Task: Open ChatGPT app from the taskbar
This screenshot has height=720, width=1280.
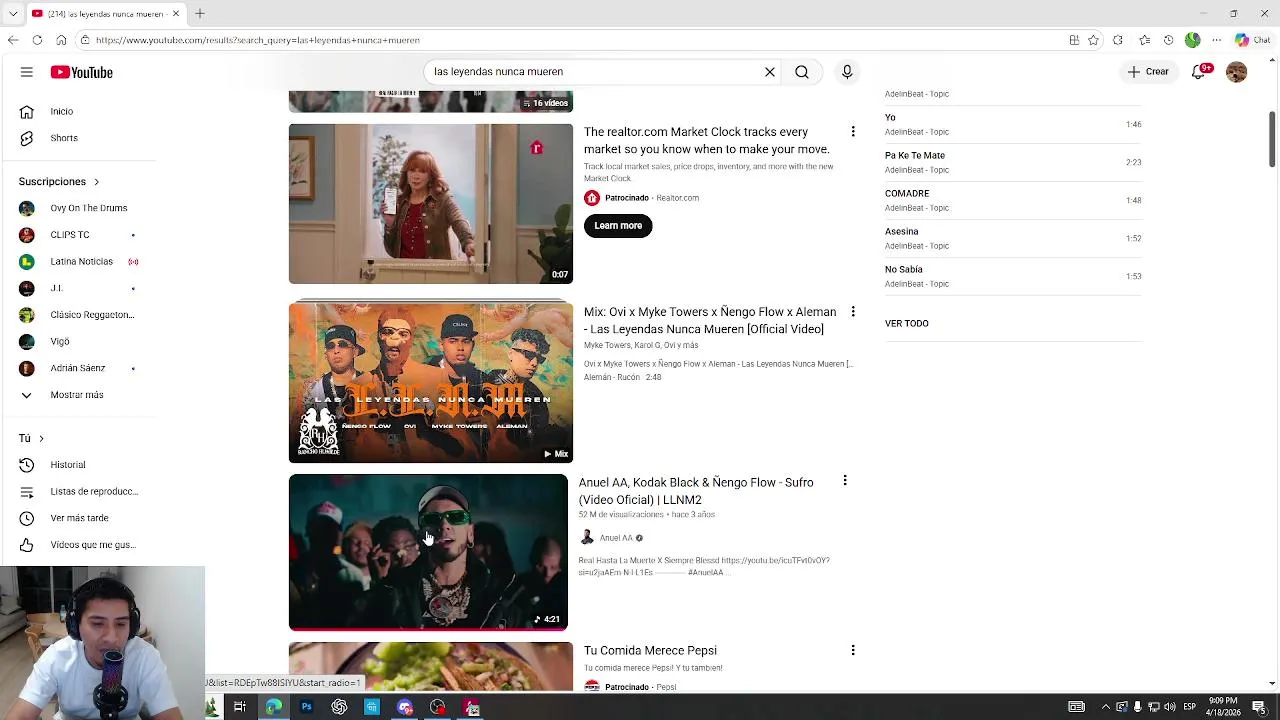Action: [x=339, y=707]
